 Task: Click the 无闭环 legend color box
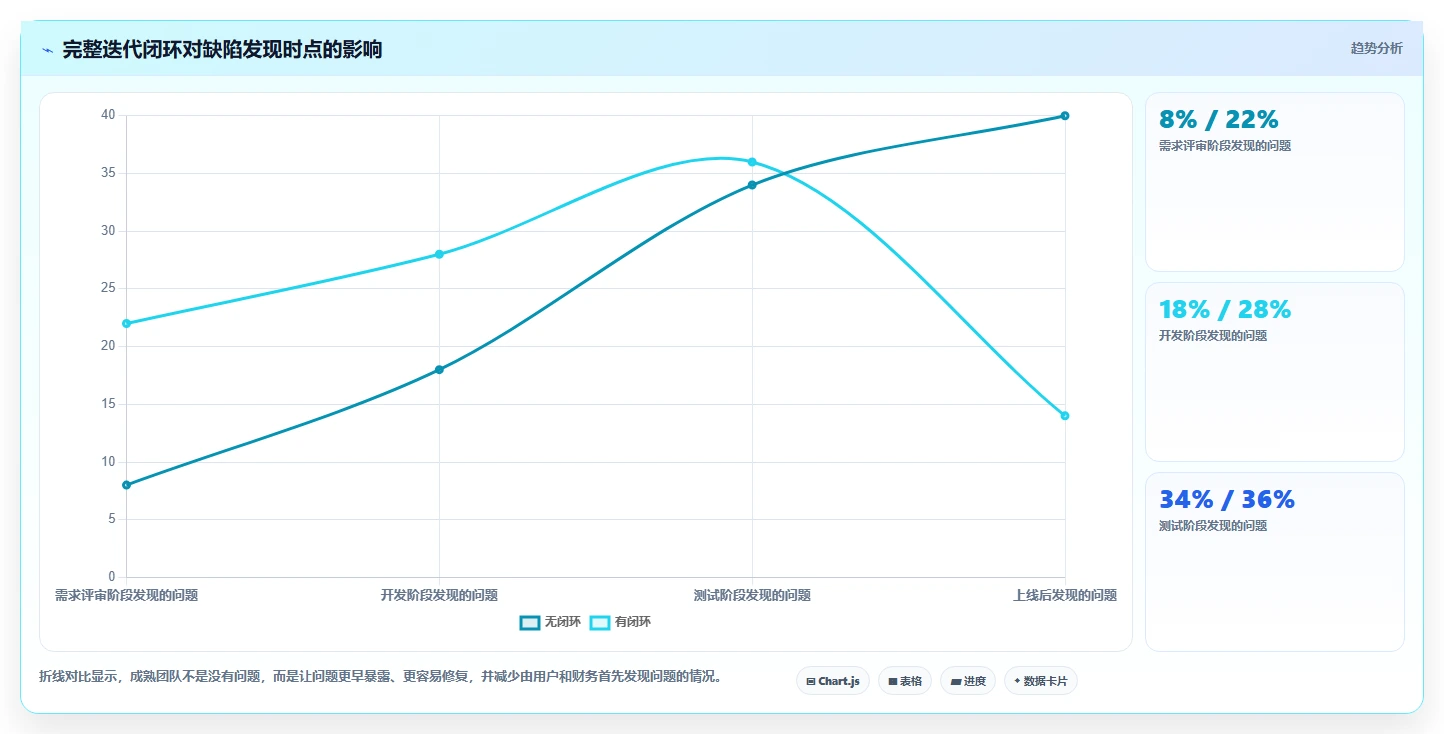pyautogui.click(x=530, y=622)
